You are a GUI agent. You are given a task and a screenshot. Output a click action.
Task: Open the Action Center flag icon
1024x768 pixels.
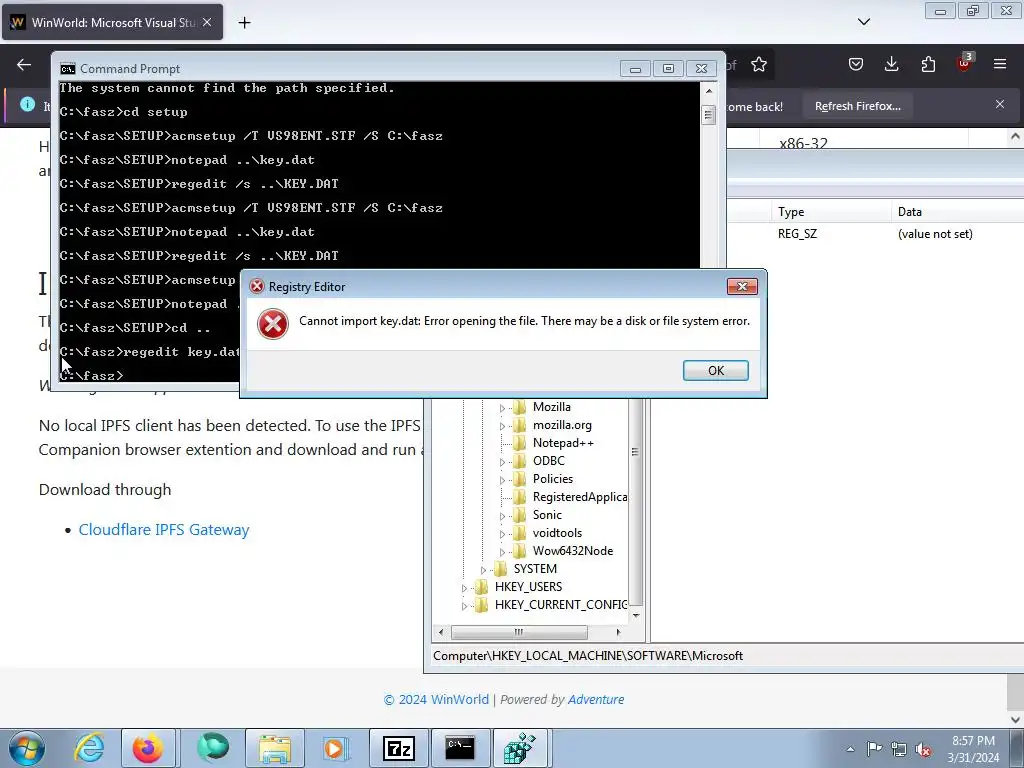[x=874, y=748]
